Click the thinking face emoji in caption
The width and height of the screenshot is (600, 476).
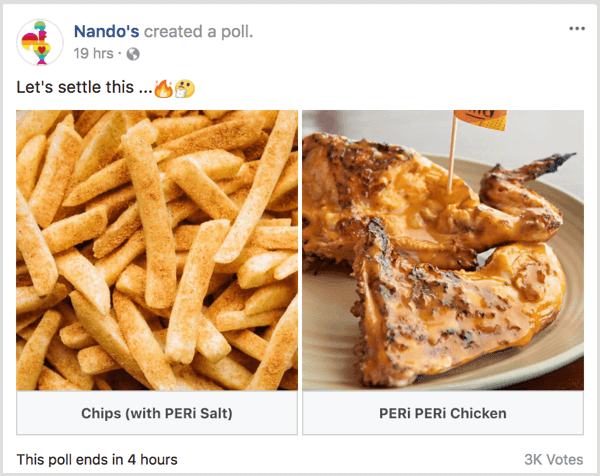(184, 88)
